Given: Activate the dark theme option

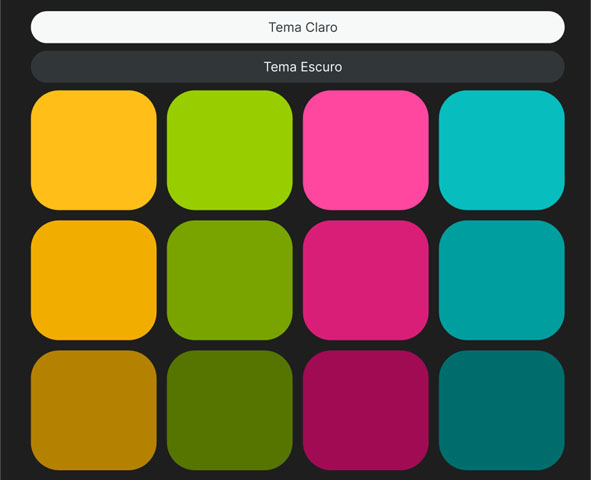Looking at the screenshot, I should tap(297, 67).
